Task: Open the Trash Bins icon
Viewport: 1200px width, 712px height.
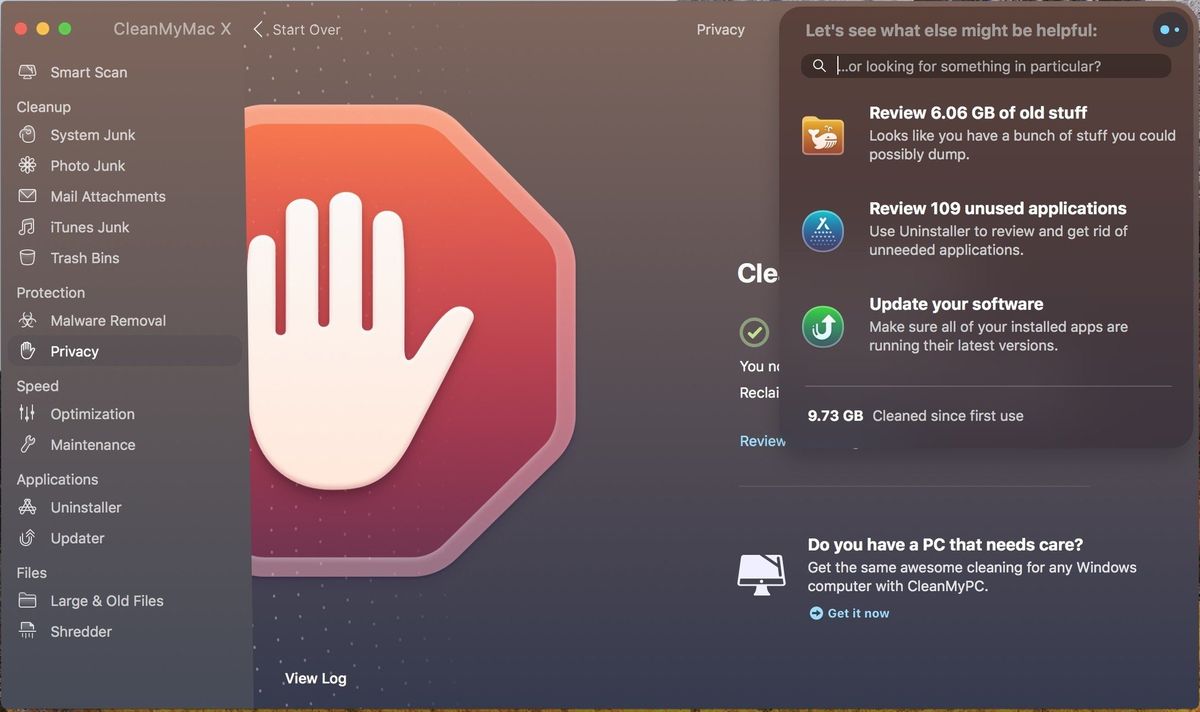Action: 28,258
